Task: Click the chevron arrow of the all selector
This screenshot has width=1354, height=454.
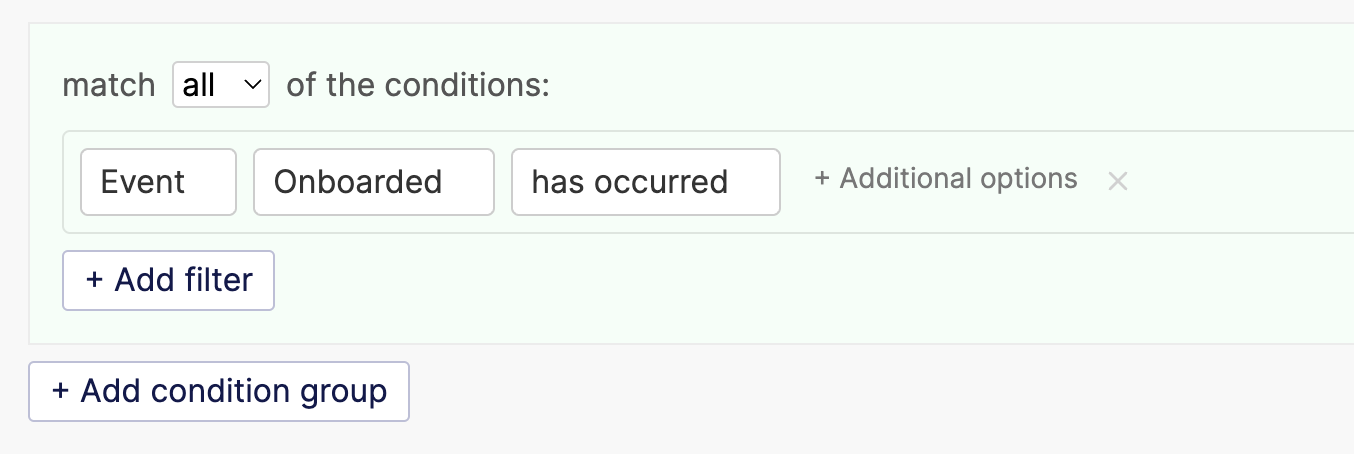Action: click(251, 85)
